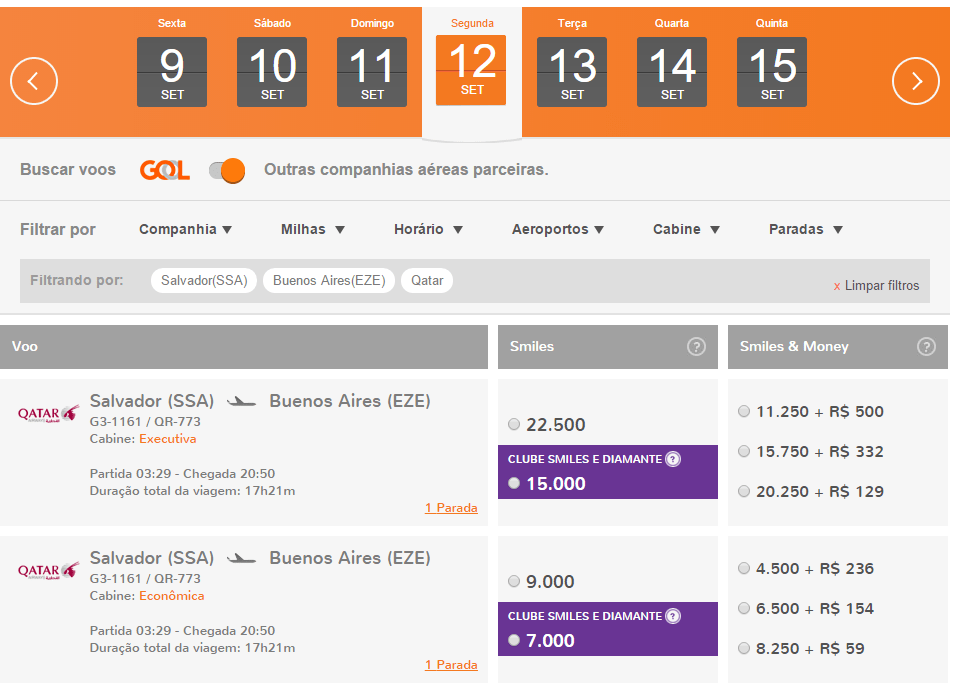Viewport: 959px width, 691px height.
Task: Open help icon in Smiles column header
Action: 696,347
